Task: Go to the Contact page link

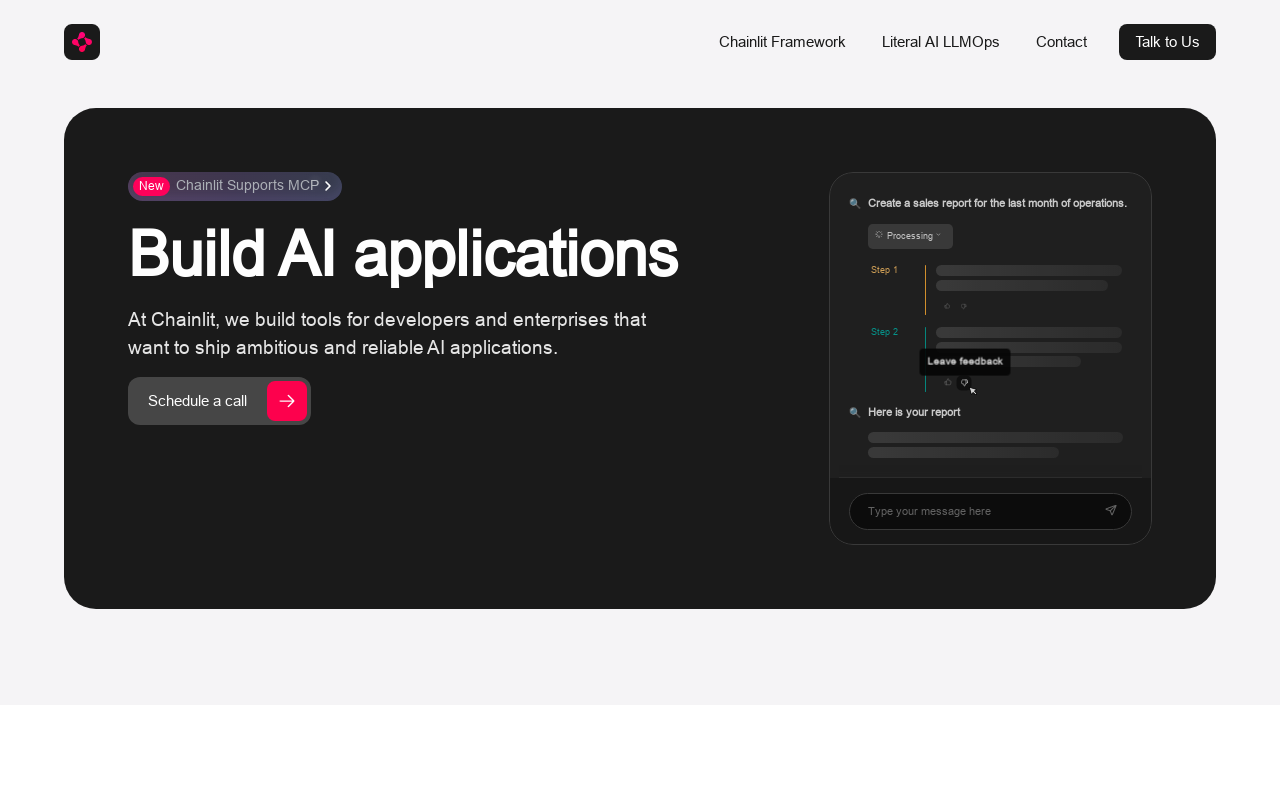Action: point(1061,42)
